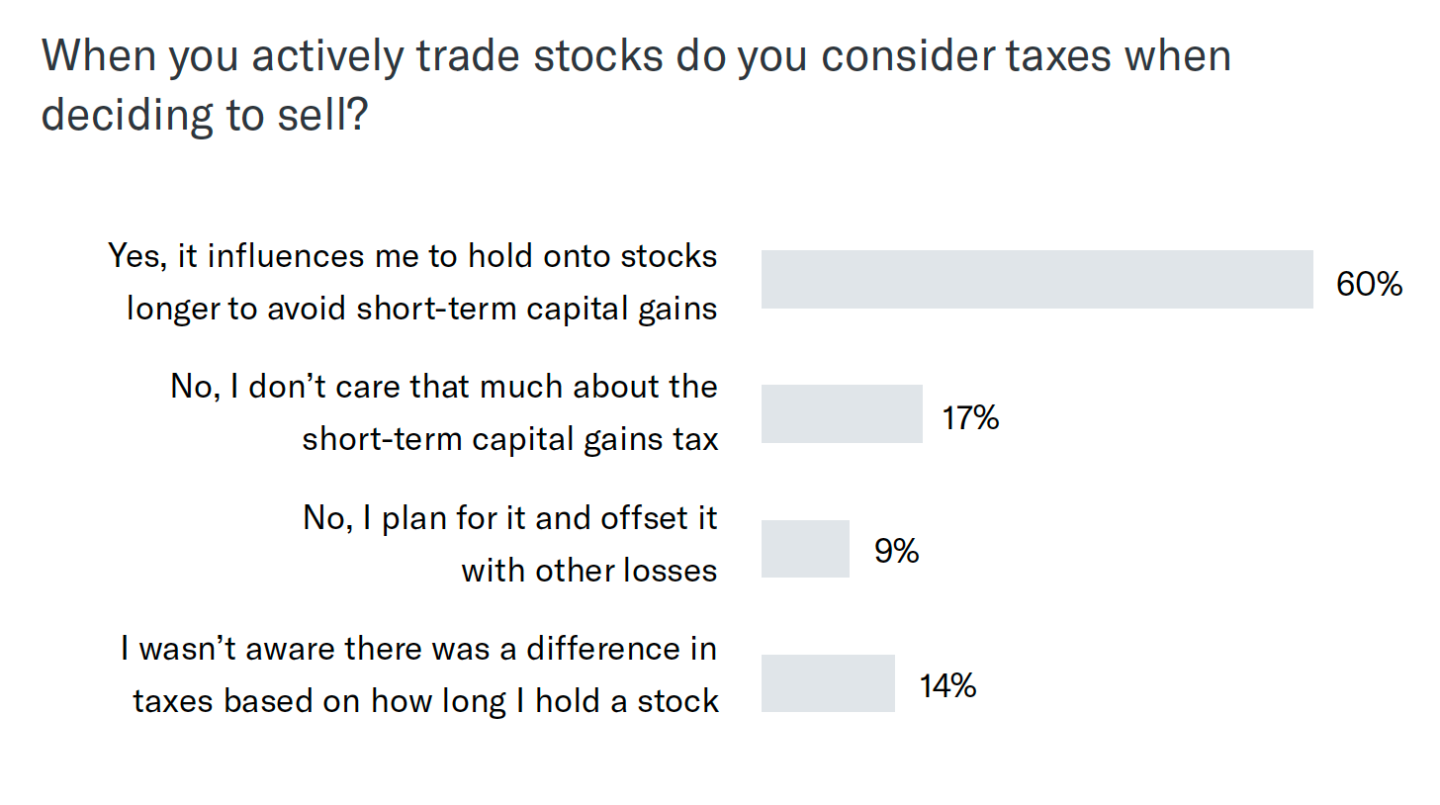Click the 14% bar at the bottom
The width and height of the screenshot is (1440, 805).
click(x=827, y=684)
